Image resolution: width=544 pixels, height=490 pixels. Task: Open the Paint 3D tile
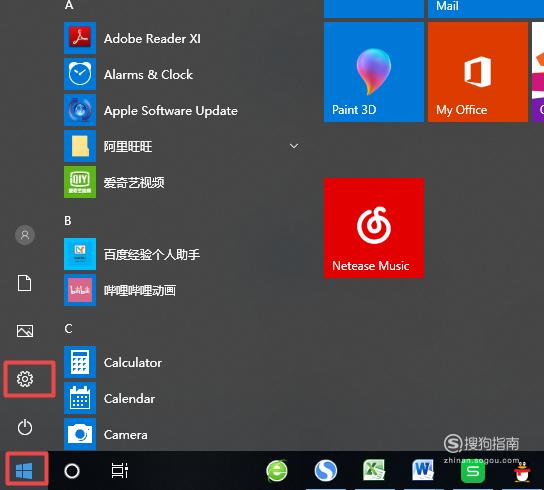(374, 72)
